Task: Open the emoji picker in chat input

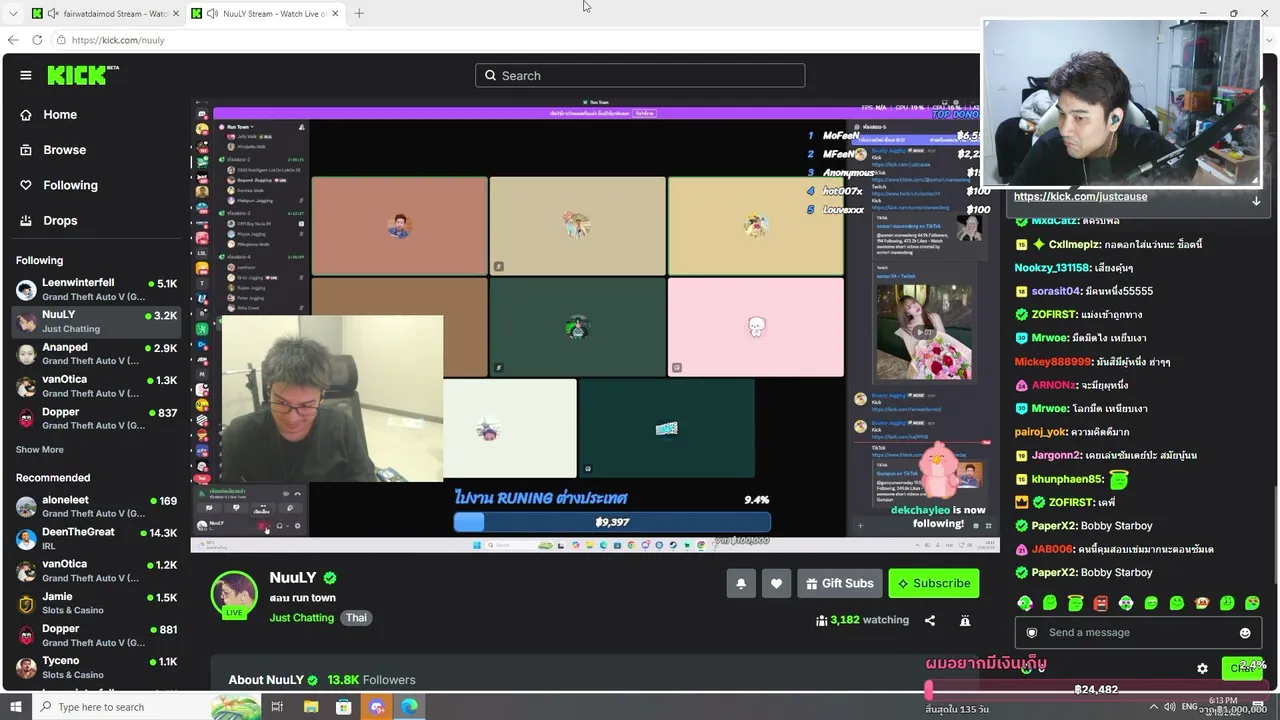Action: tap(1245, 633)
